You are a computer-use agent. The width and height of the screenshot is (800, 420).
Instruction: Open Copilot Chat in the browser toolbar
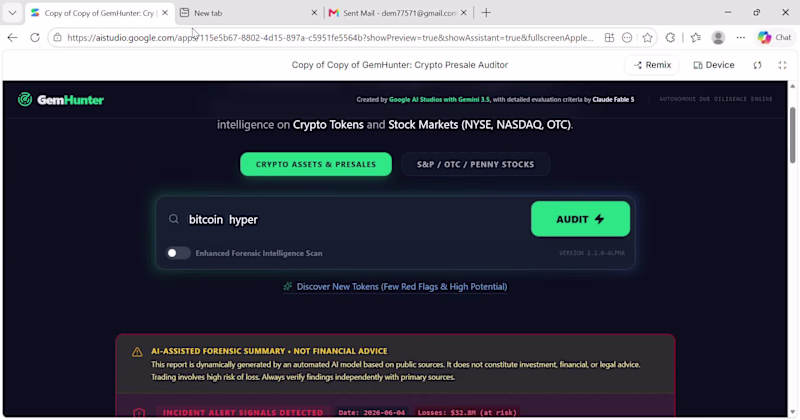774,37
